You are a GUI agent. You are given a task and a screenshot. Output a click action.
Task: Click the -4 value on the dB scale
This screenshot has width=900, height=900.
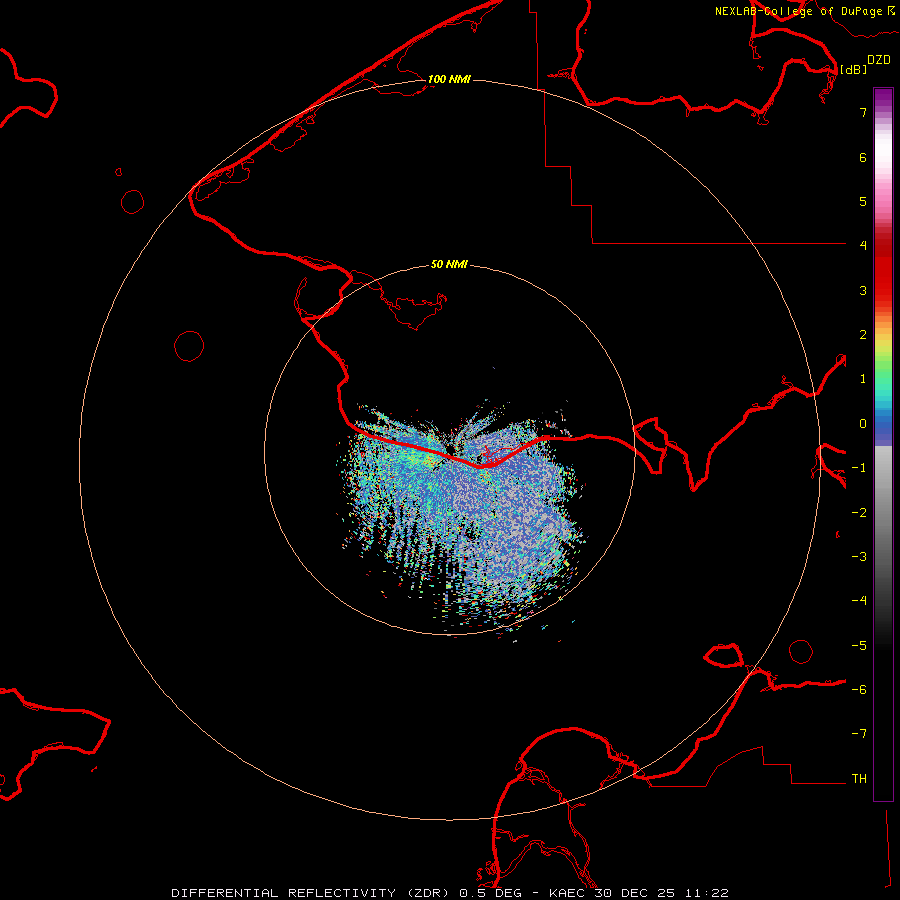[859, 601]
